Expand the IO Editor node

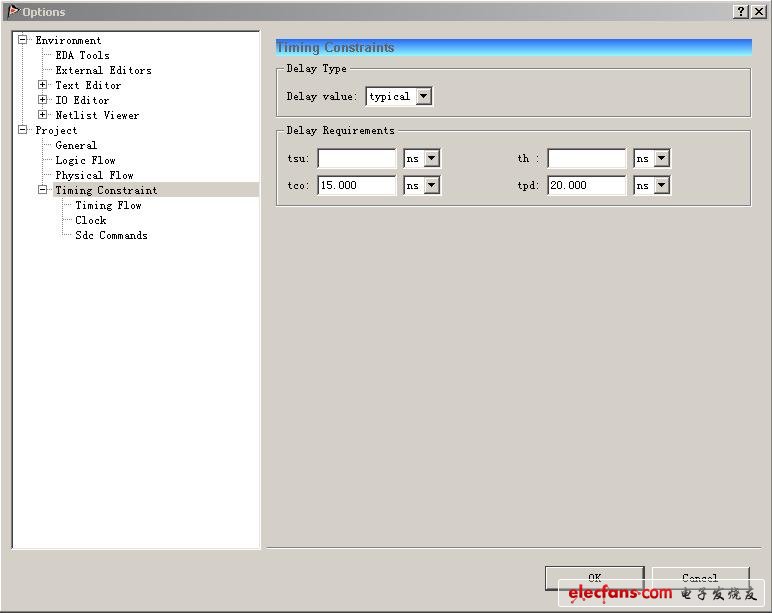coord(43,100)
